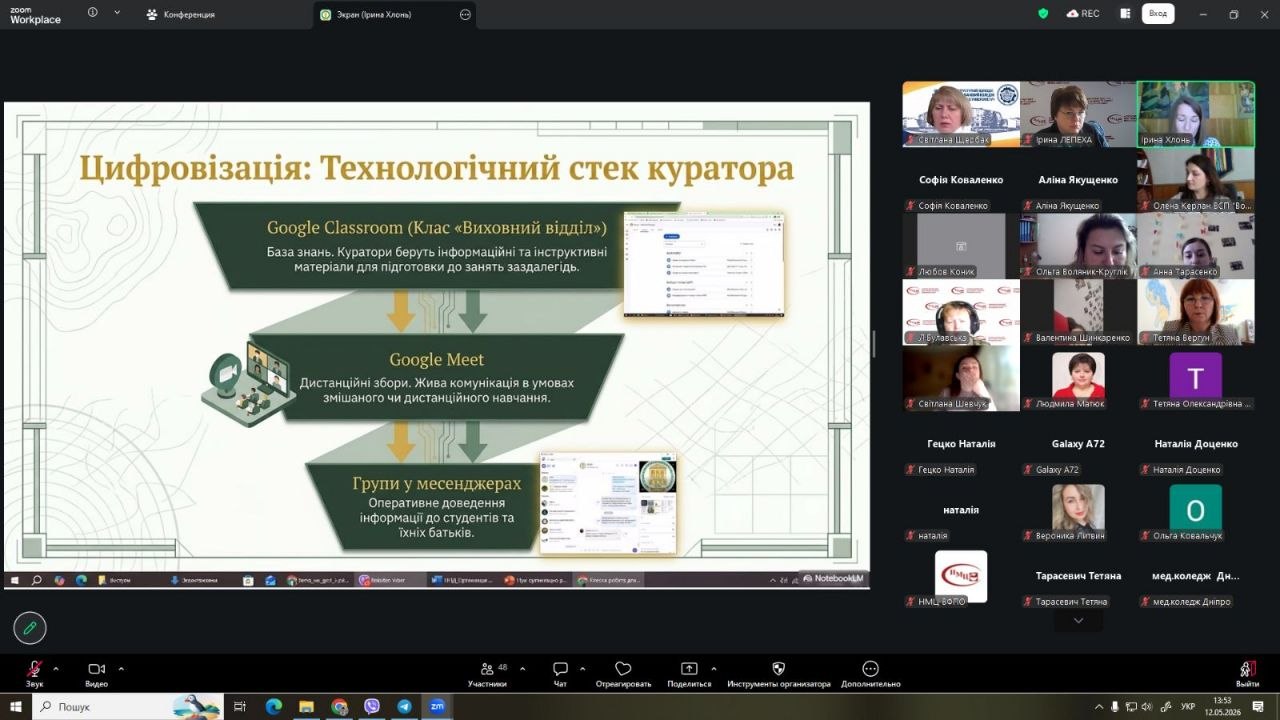The height and width of the screenshot is (720, 1280).
Task: Click the green annotation pencil button
Action: 30,628
